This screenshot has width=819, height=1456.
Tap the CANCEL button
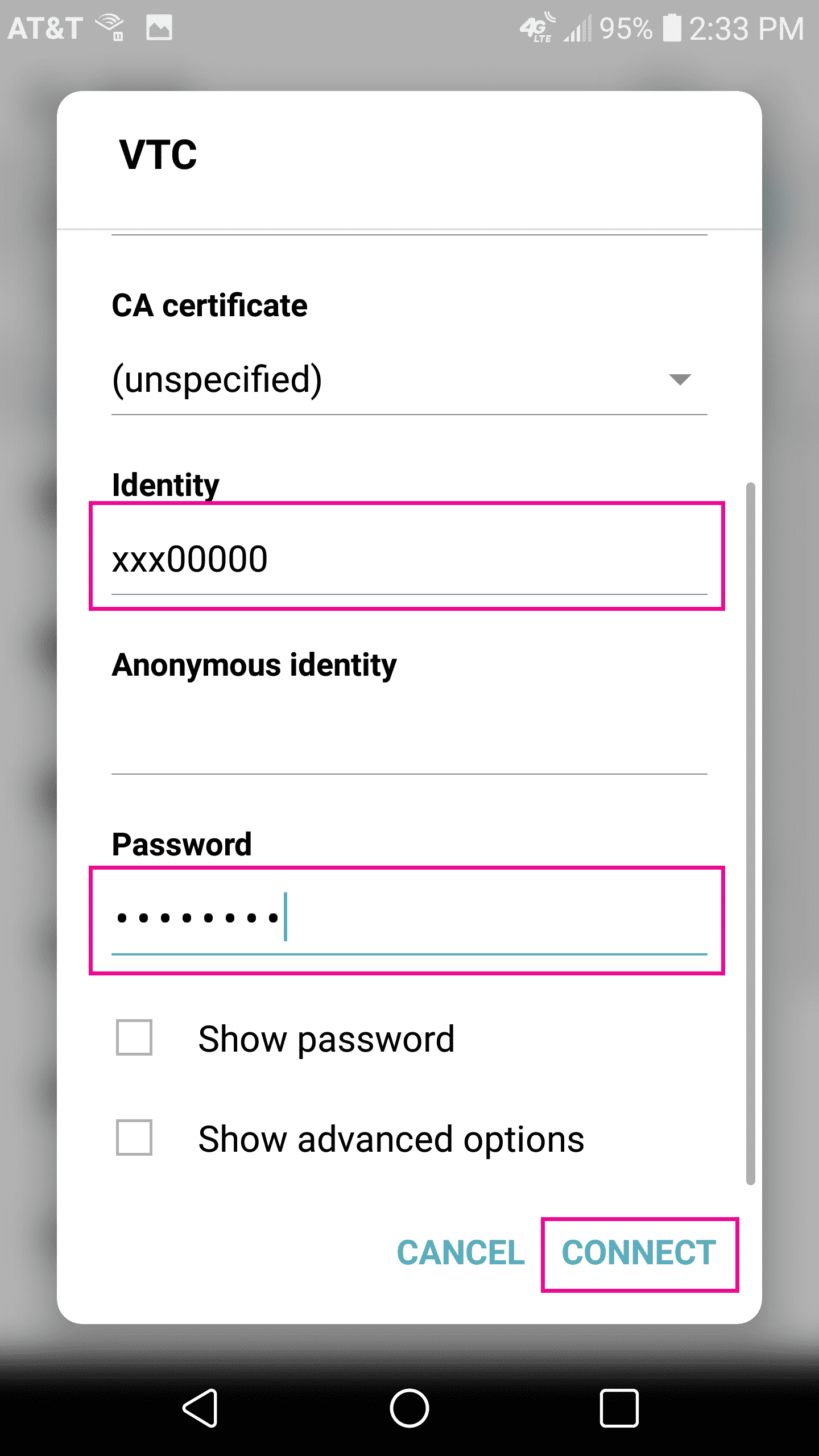click(x=461, y=1253)
